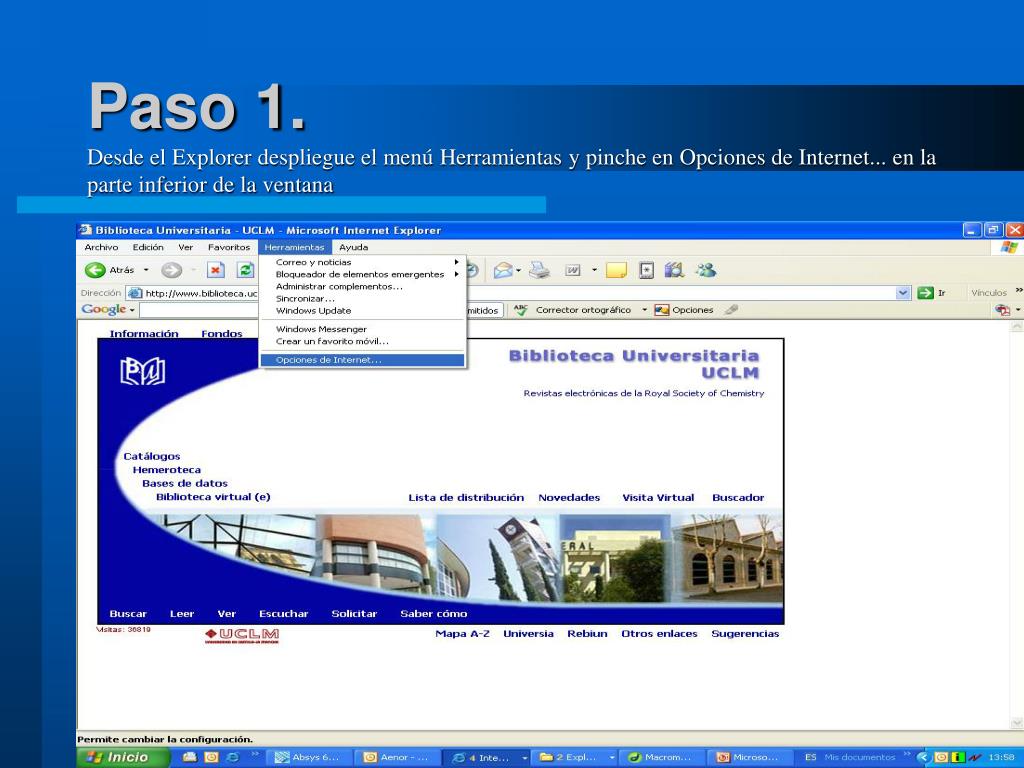Click the binoculars notebook toolbar icon
This screenshot has height=768, width=1024.
[674, 270]
